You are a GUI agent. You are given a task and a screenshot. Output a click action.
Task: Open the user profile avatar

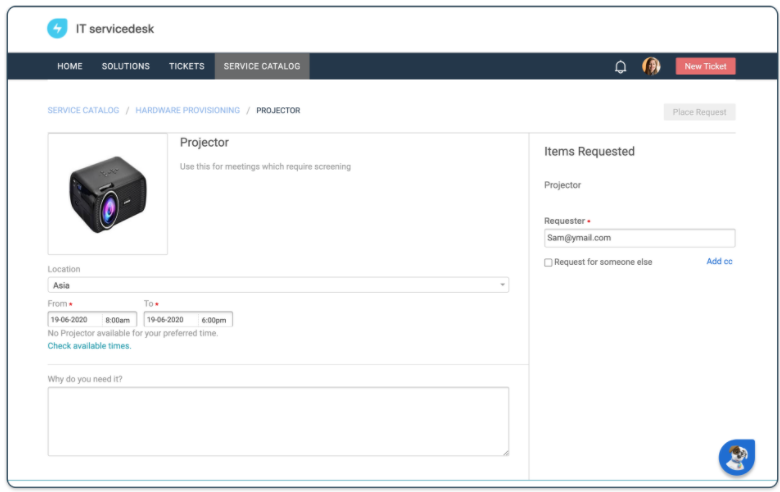tap(651, 67)
